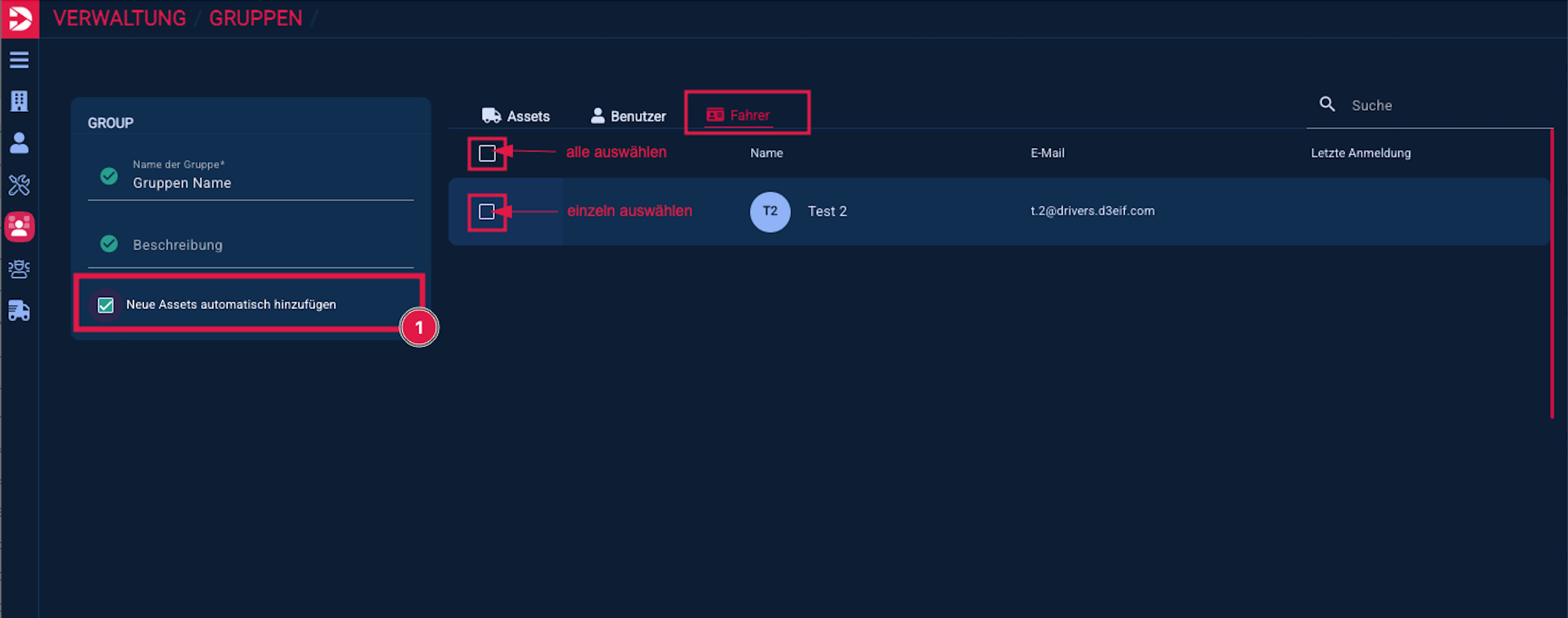Viewport: 1568px width, 618px height.
Task: Uncheck Neue Assets automatisch hinzufügen
Action: (106, 305)
